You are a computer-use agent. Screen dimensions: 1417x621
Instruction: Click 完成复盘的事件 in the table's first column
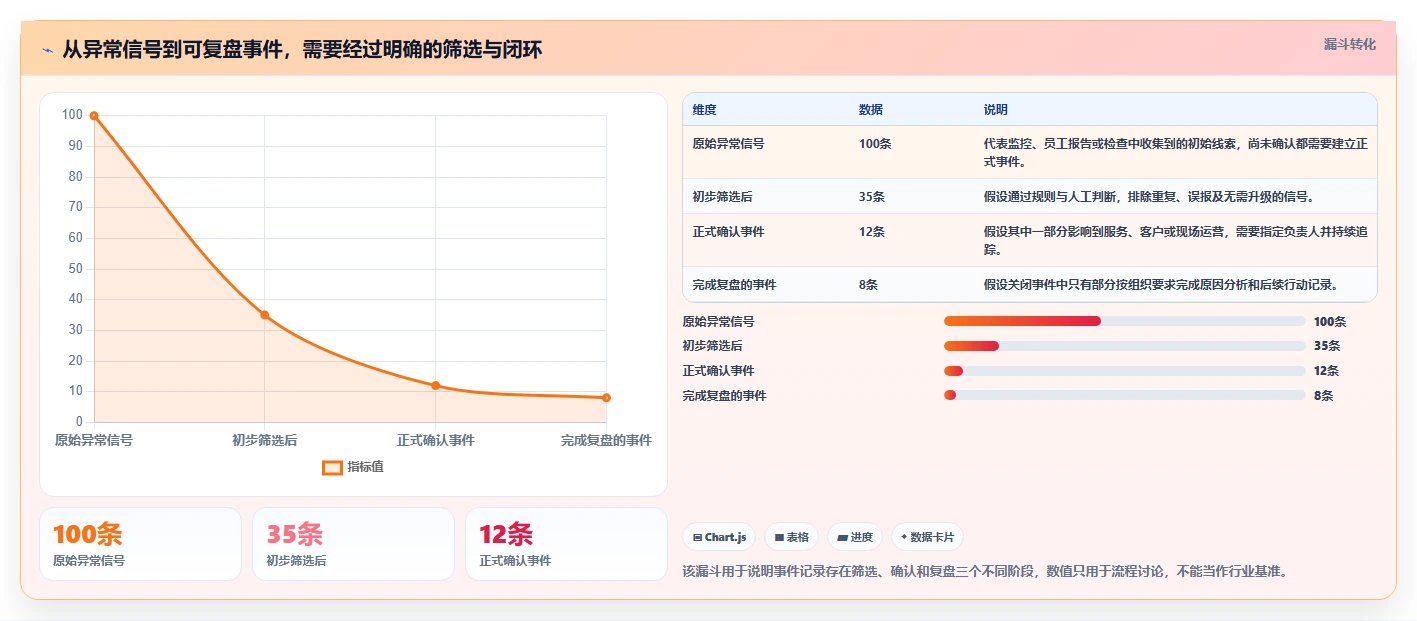[x=734, y=285]
